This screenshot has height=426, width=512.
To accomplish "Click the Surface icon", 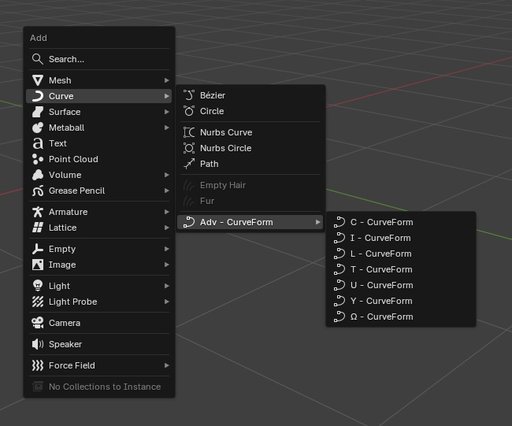I will click(38, 112).
